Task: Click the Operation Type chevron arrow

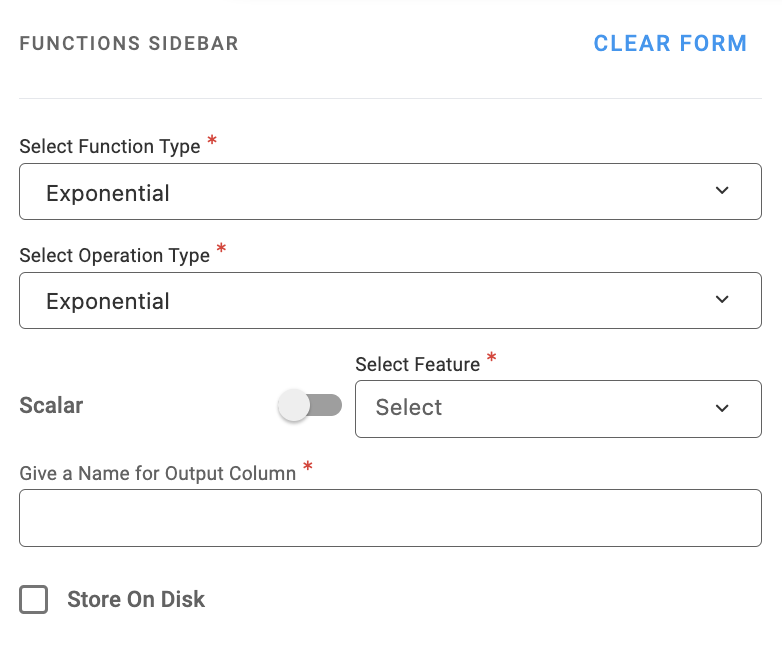Action: [x=723, y=299]
